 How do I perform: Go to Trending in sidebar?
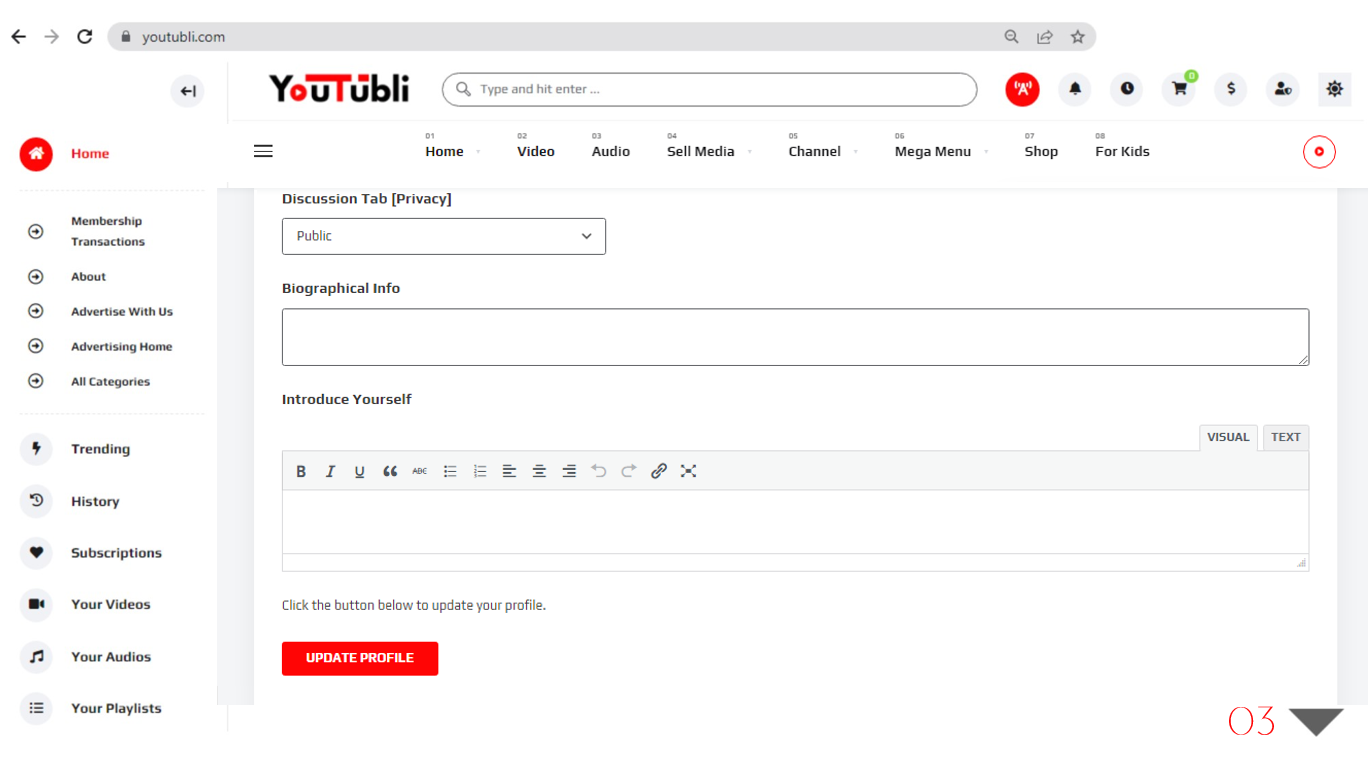click(x=100, y=449)
